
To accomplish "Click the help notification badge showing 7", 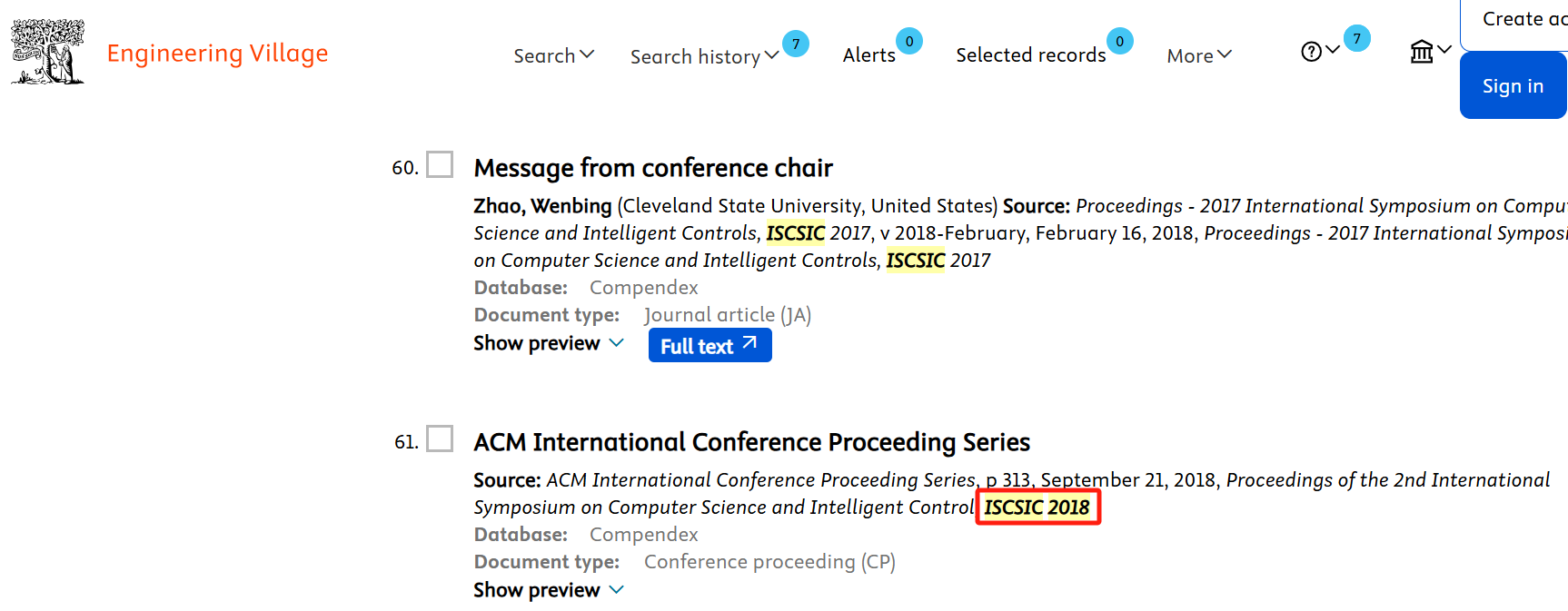I will tap(1357, 38).
